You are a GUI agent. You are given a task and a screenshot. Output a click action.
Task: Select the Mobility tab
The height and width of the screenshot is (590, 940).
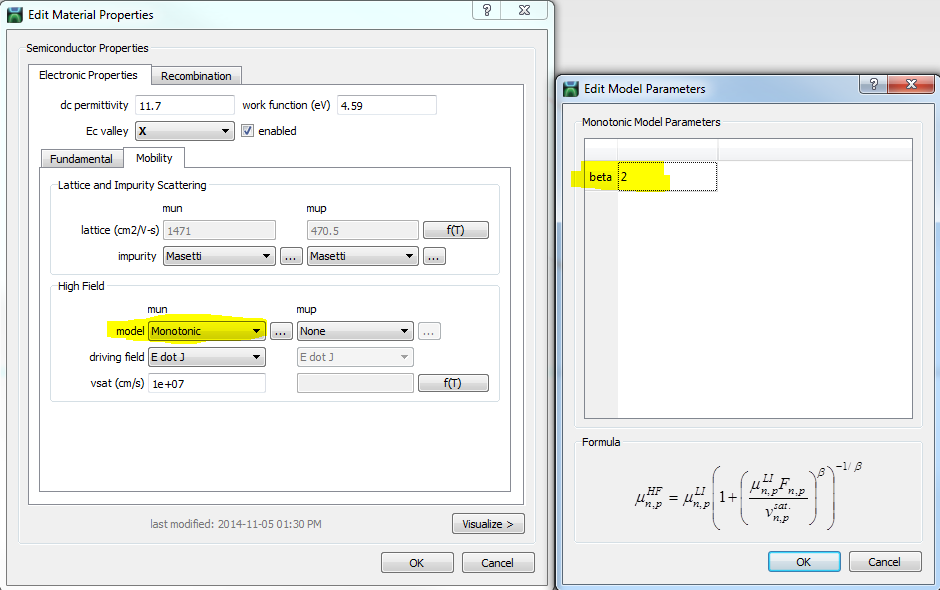(154, 158)
